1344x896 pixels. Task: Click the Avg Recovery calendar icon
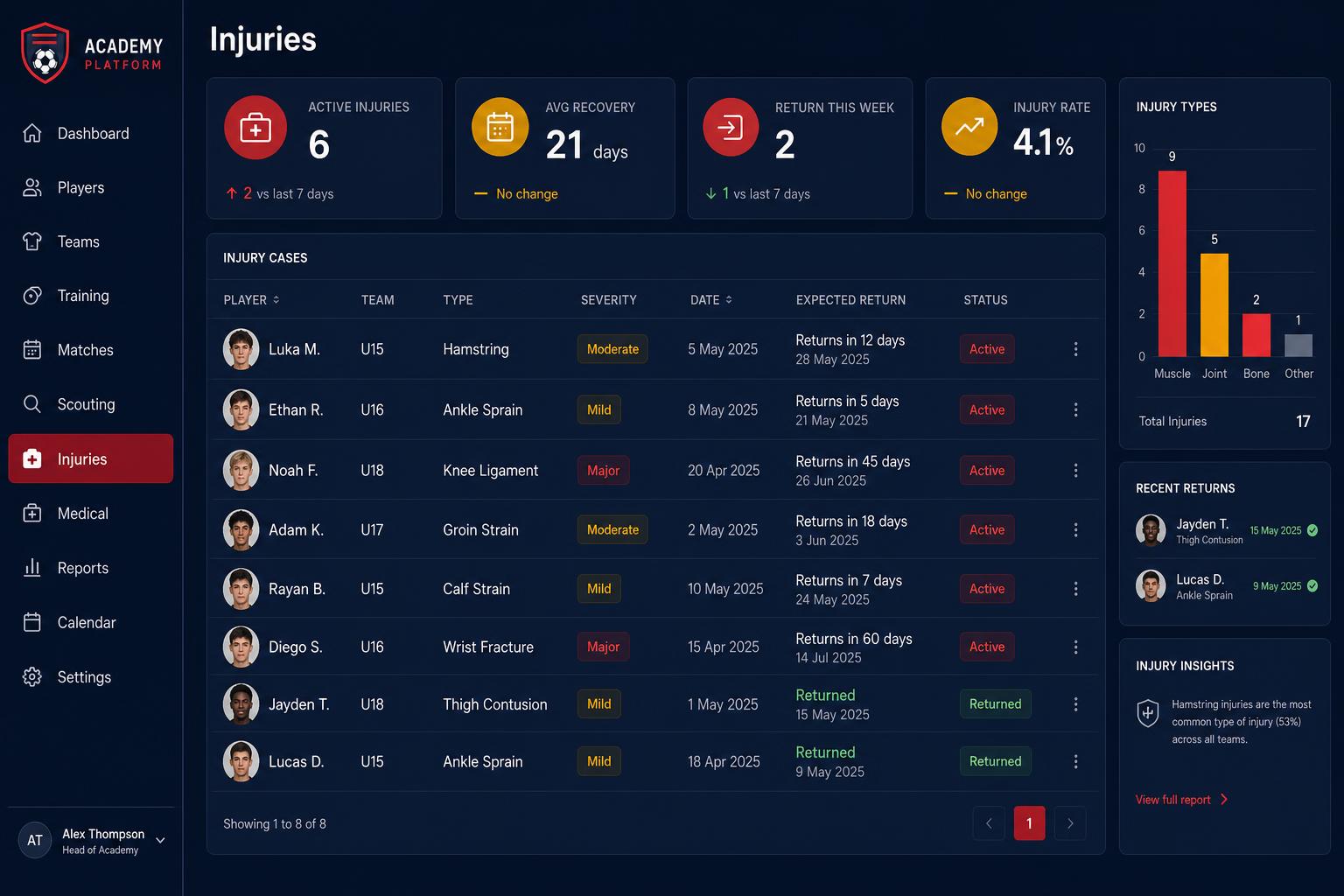click(500, 127)
